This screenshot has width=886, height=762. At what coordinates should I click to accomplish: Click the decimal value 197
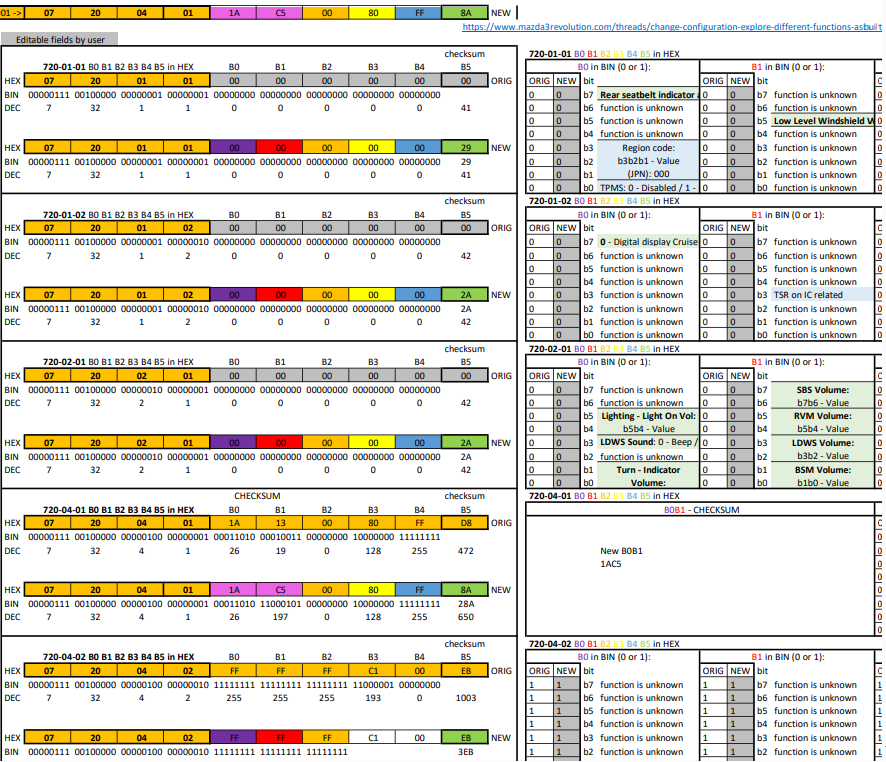point(280,617)
